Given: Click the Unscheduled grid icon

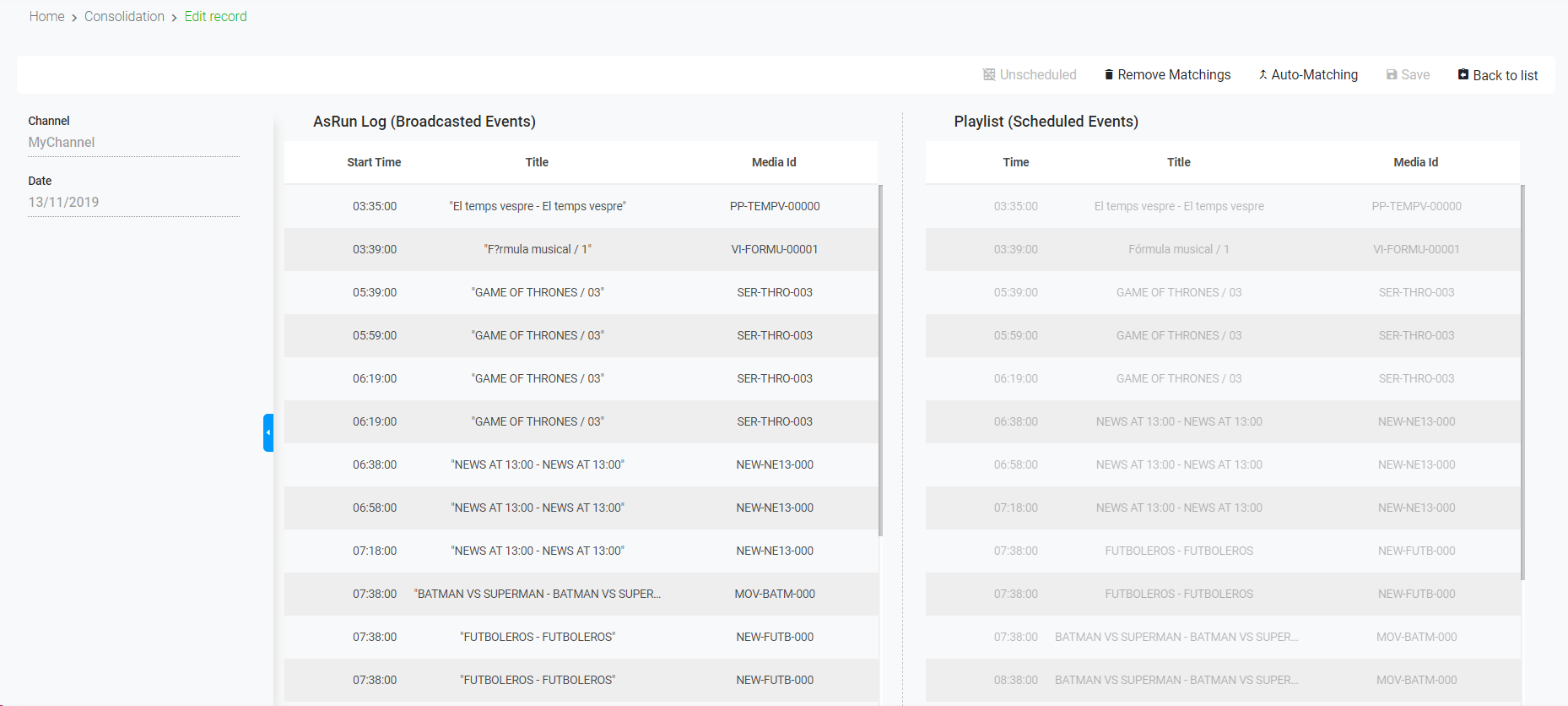Looking at the screenshot, I should coord(988,75).
